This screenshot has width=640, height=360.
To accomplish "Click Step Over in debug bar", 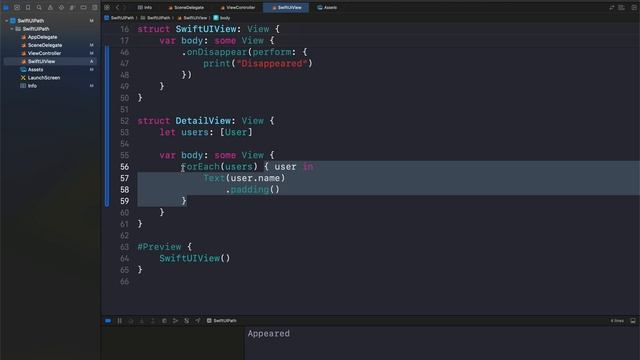I will pos(131,321).
